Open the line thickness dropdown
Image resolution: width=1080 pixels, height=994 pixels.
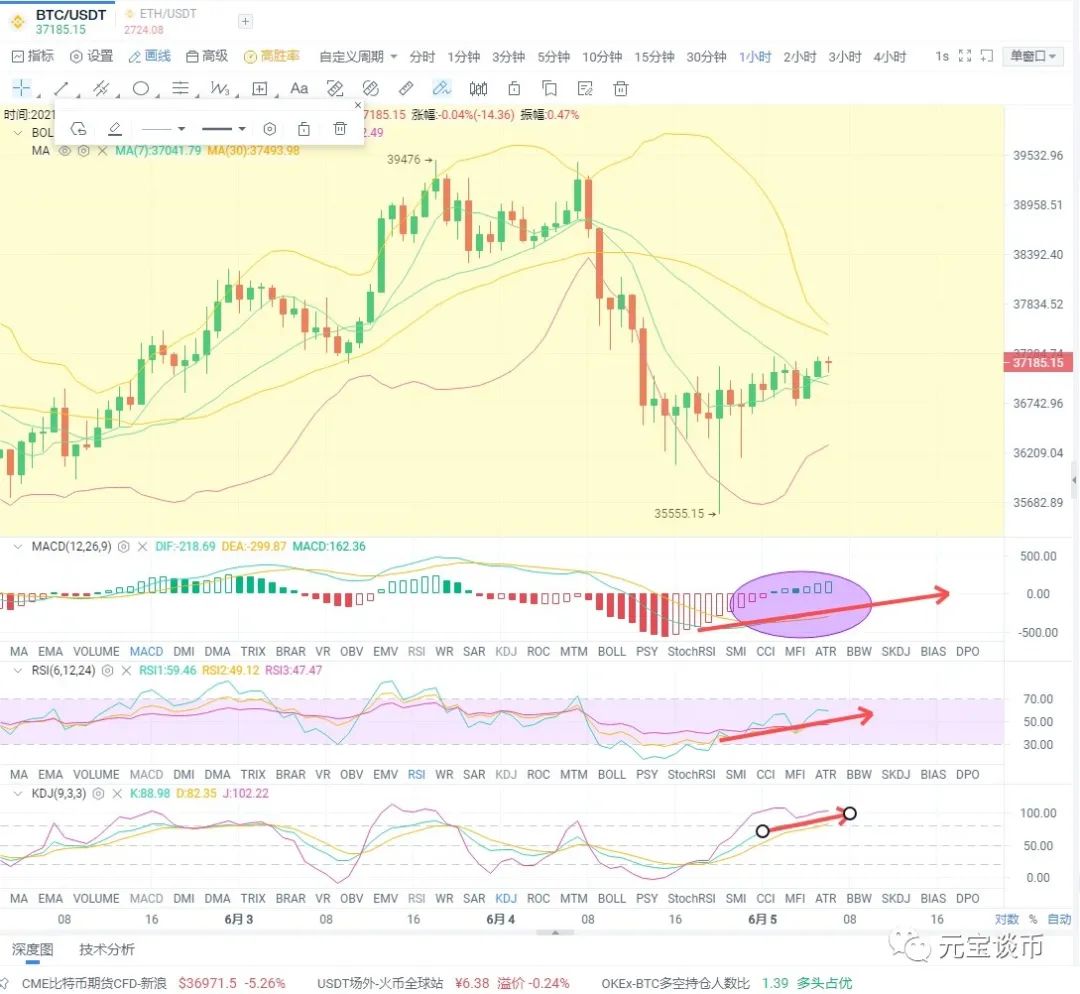(x=222, y=128)
